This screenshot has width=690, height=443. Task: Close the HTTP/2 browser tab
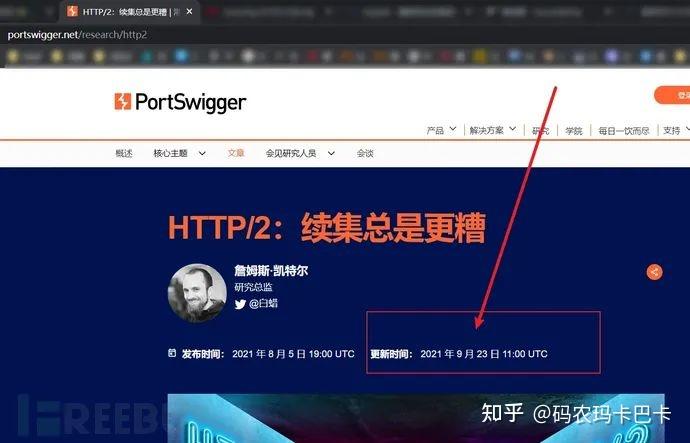click(189, 11)
